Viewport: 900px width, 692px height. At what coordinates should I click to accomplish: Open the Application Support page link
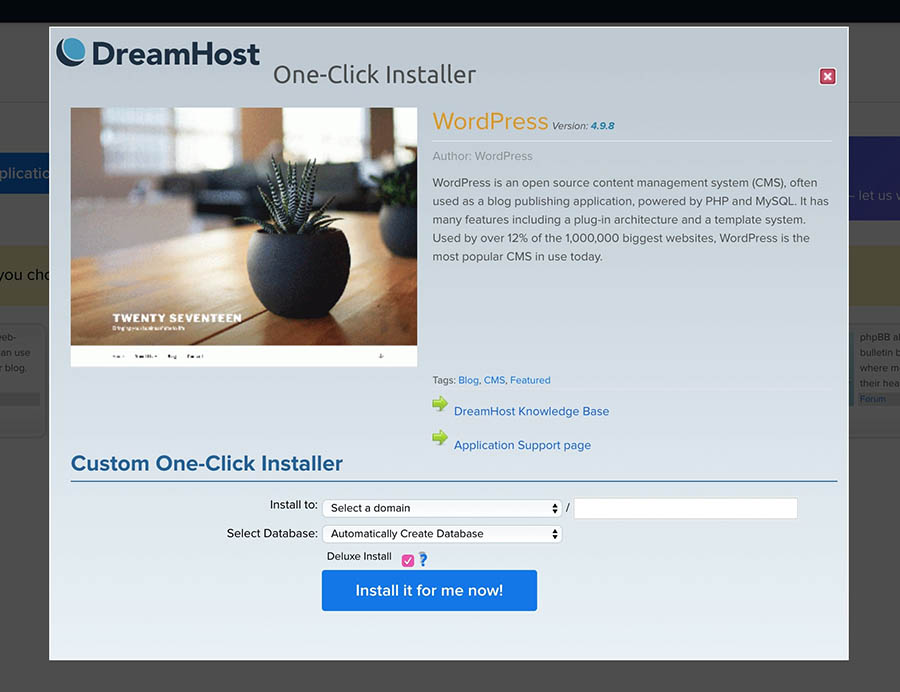point(522,445)
